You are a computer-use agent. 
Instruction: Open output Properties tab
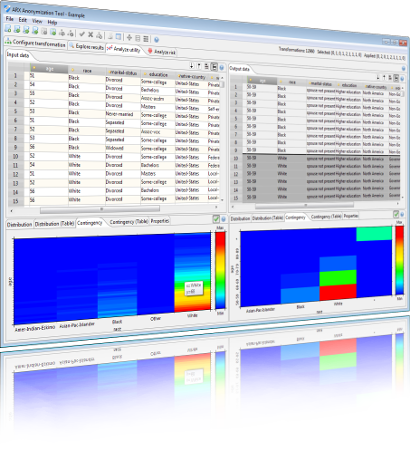(351, 216)
